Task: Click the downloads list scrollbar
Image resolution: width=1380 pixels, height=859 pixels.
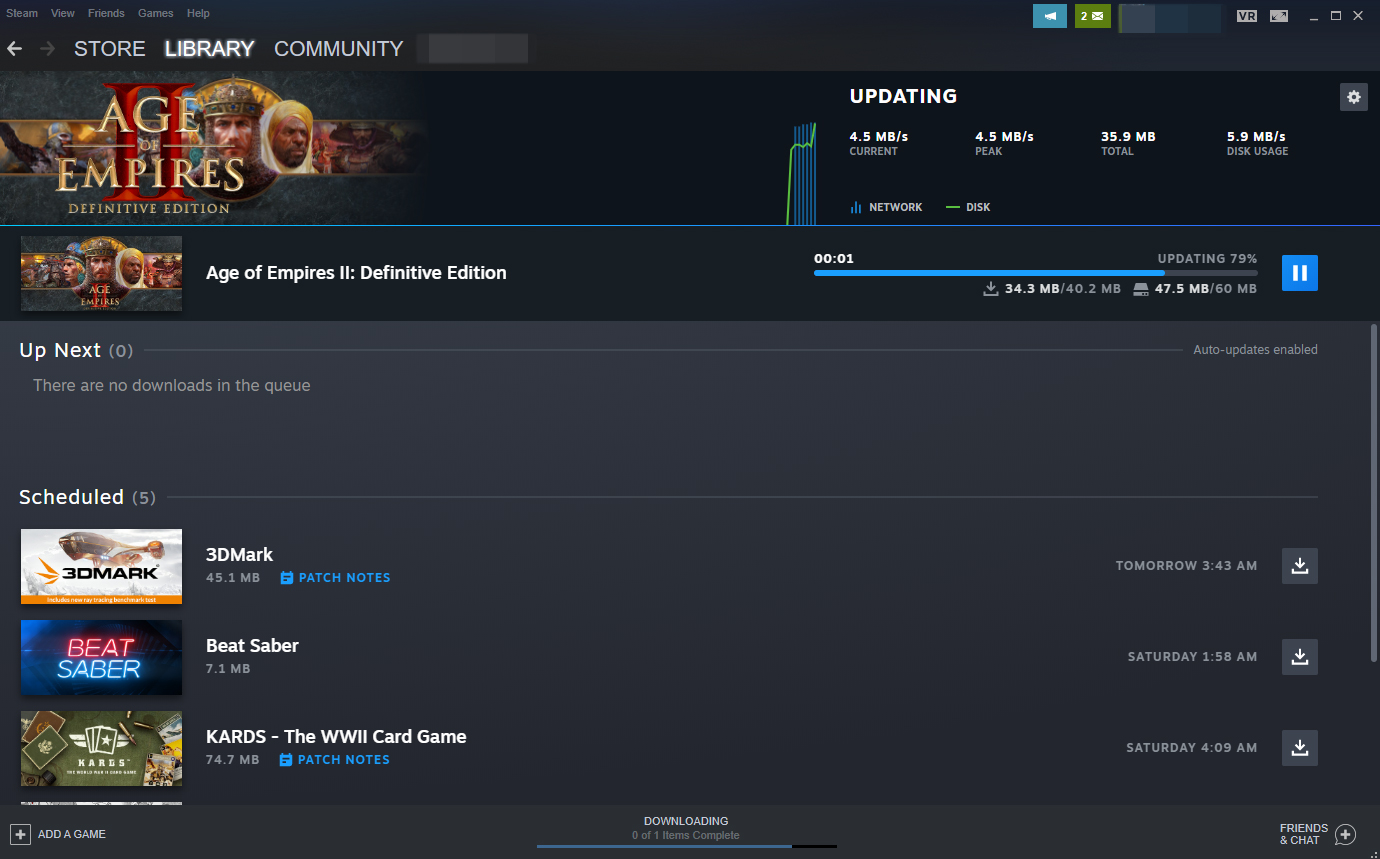Action: [x=1374, y=491]
